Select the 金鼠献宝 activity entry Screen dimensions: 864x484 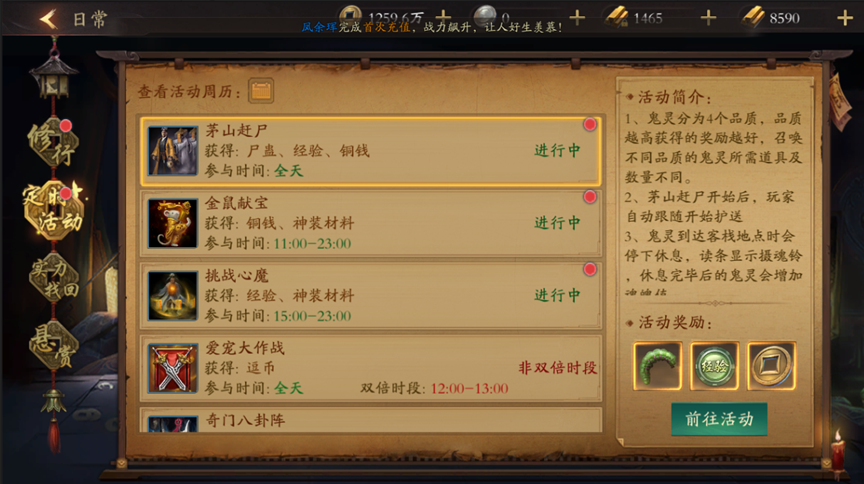(x=370, y=223)
